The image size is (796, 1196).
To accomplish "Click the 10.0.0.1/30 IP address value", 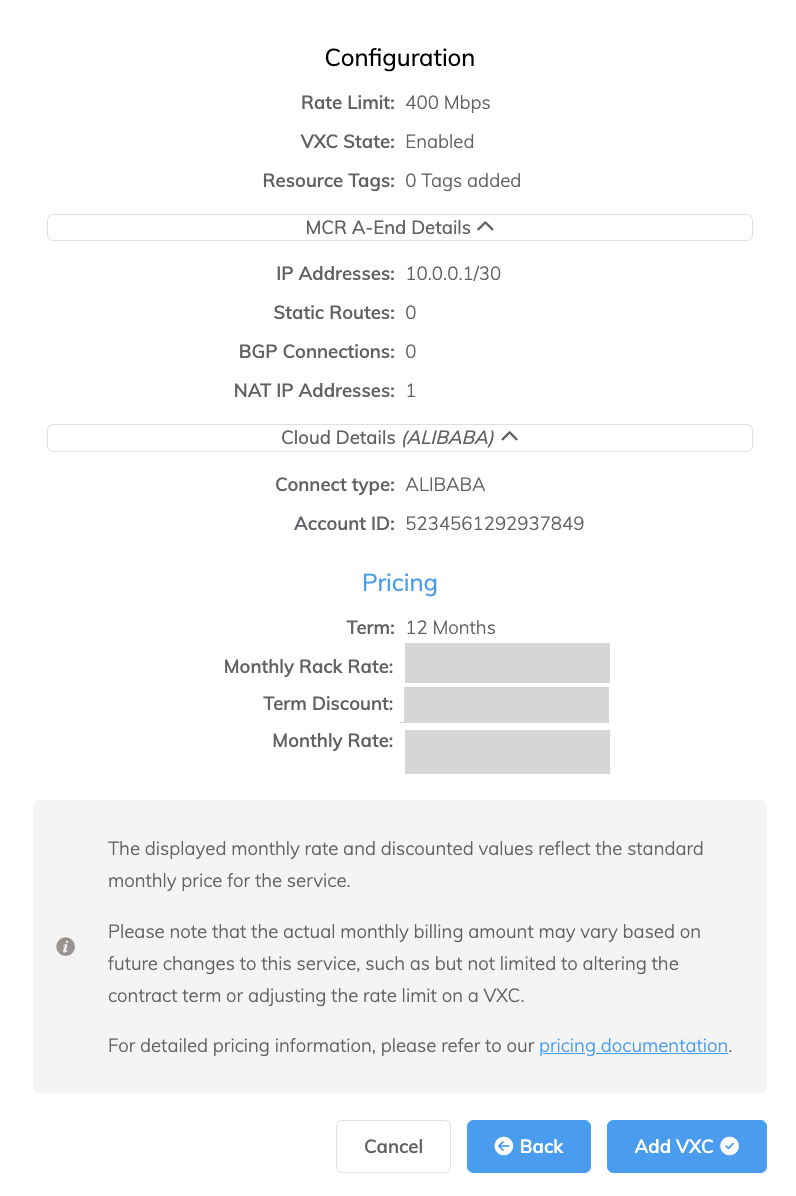I will point(453,273).
